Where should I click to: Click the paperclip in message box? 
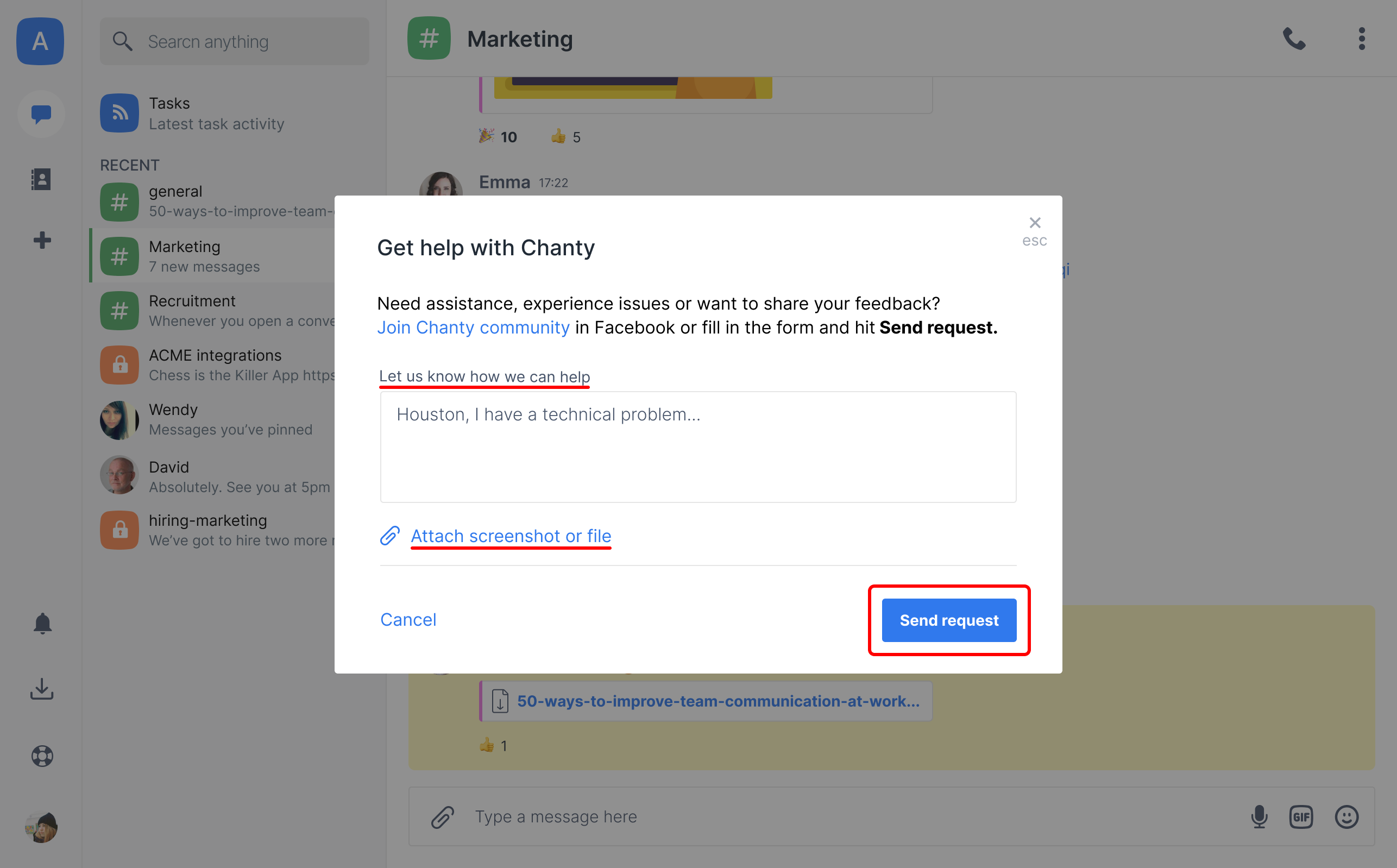[443, 816]
